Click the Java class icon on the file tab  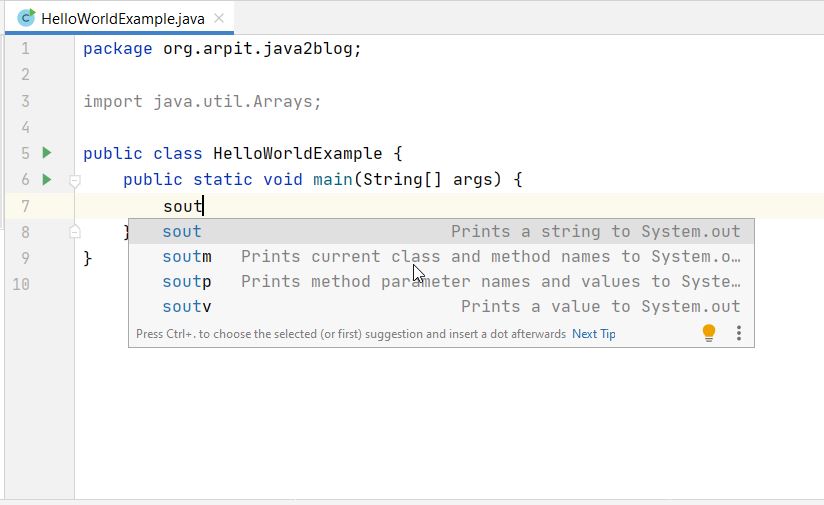pos(26,17)
